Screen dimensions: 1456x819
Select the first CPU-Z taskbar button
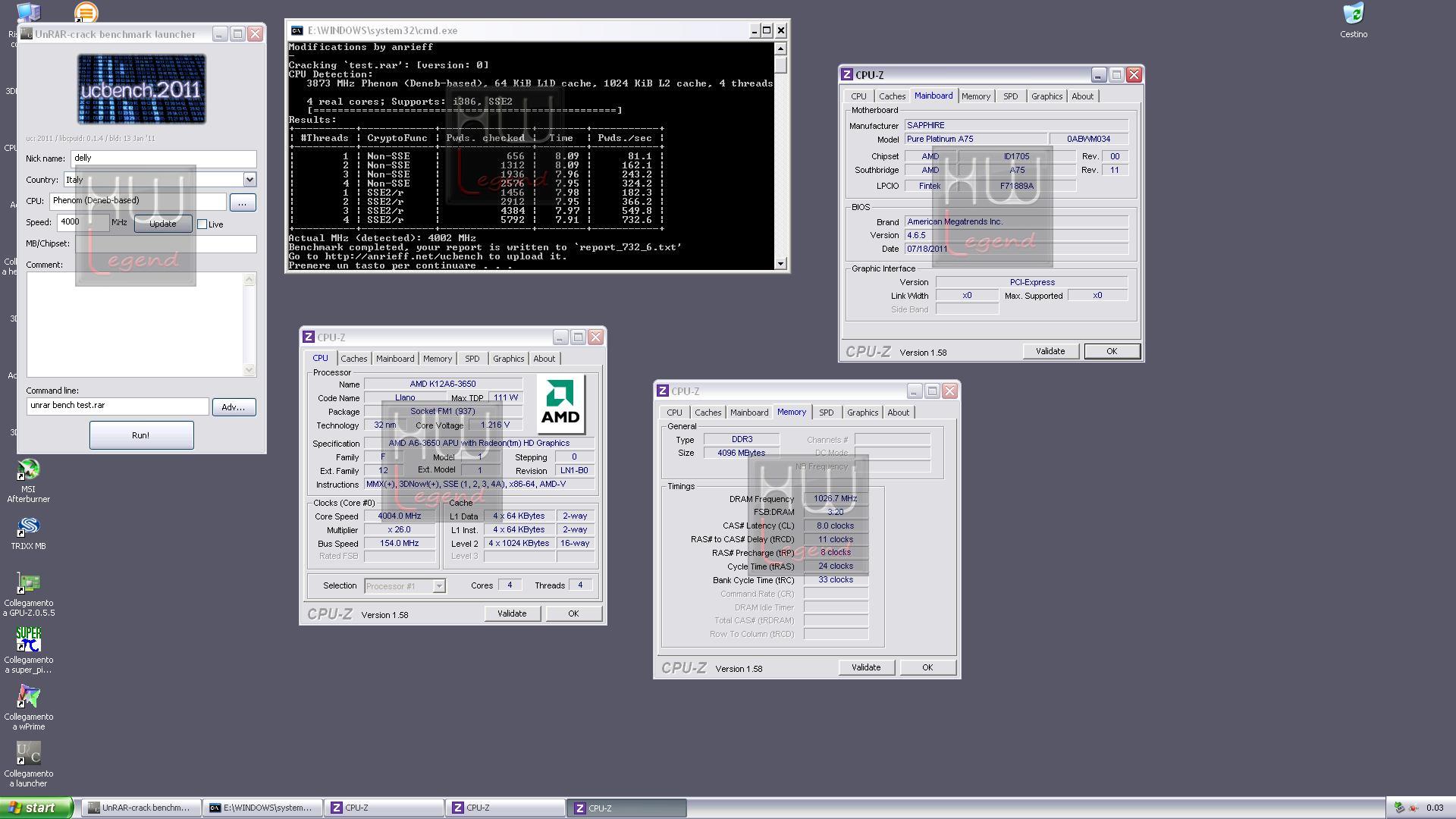[384, 808]
